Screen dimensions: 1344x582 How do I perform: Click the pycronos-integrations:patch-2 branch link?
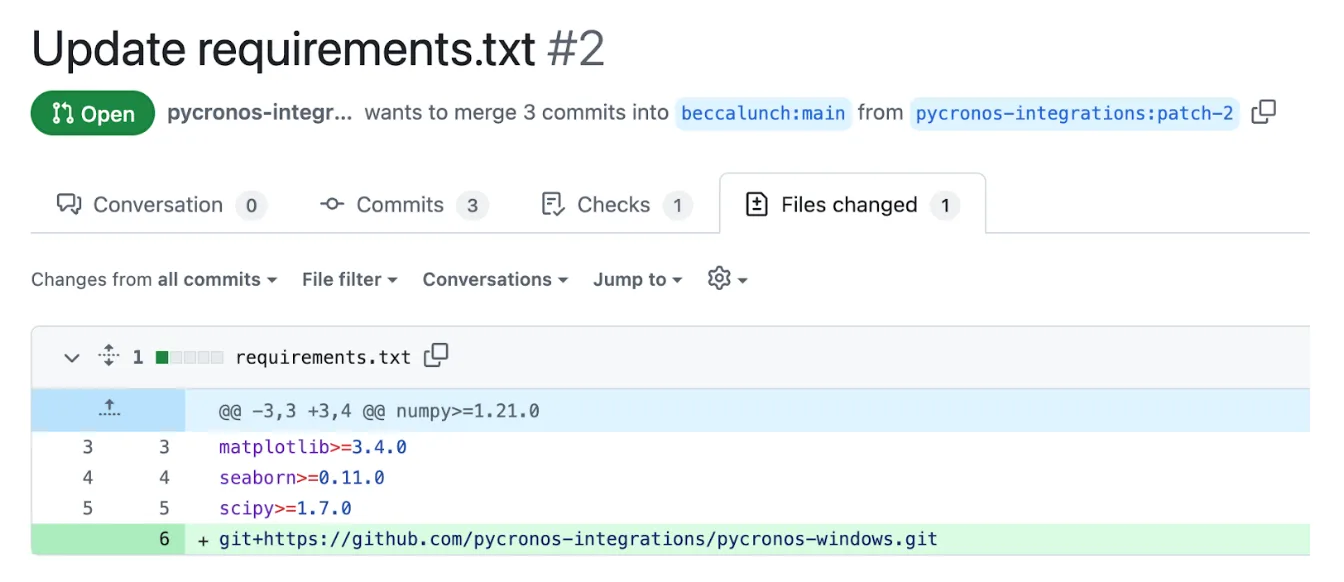1074,113
